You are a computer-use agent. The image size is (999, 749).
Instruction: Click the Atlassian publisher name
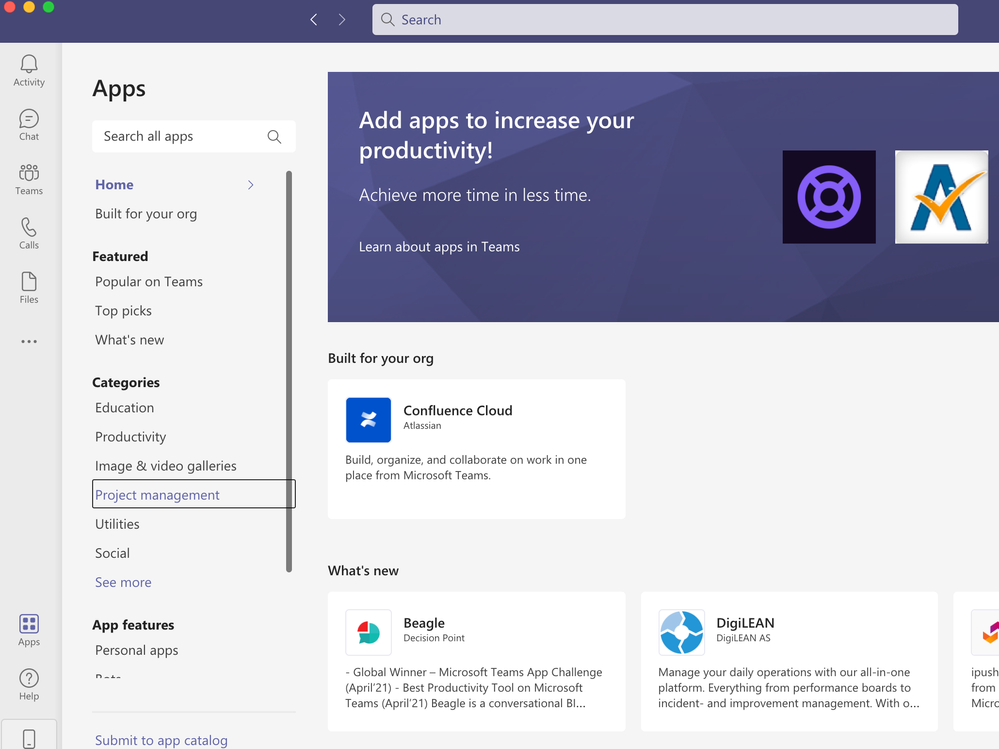coord(422,425)
